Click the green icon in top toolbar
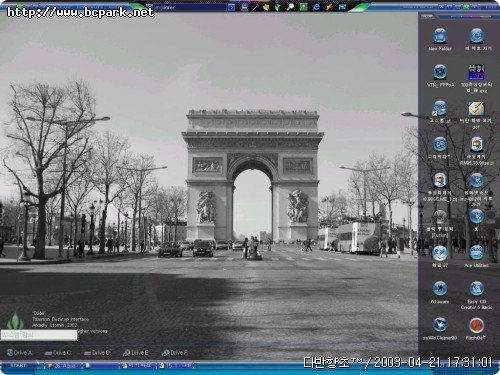 (x=303, y=7)
